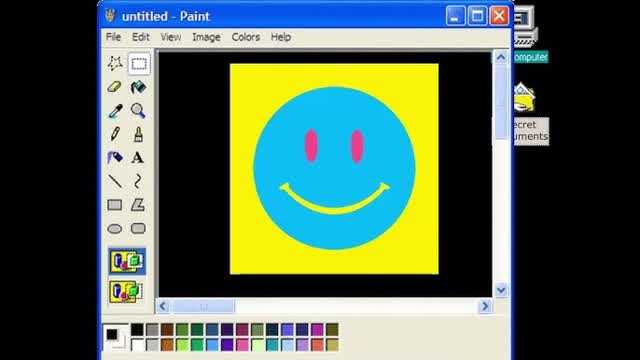The width and height of the screenshot is (640, 360).
Task: Open the Help menu
Action: [x=281, y=37]
